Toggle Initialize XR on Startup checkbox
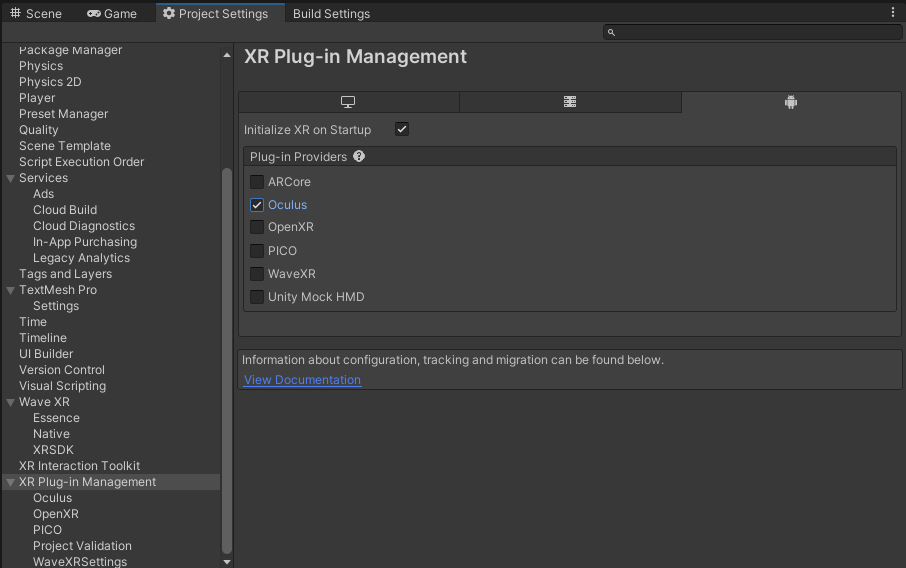The image size is (906, 568). 402,129
